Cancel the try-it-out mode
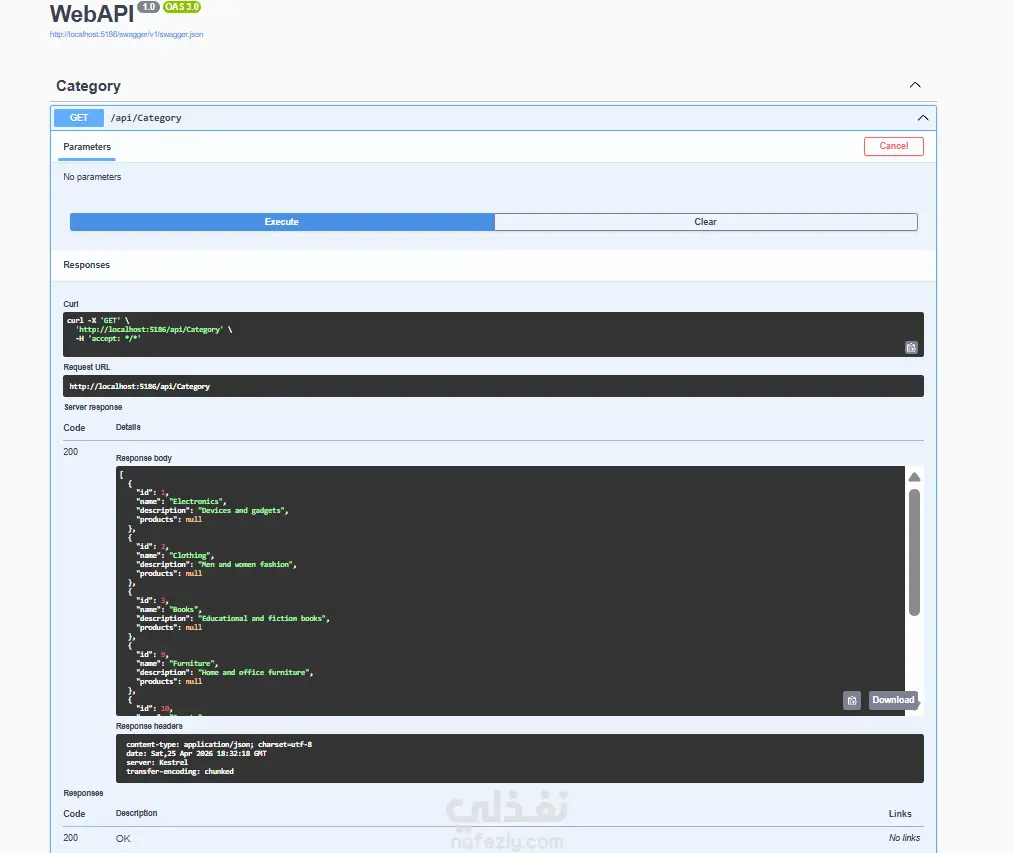The height and width of the screenshot is (853, 1014). 893,146
